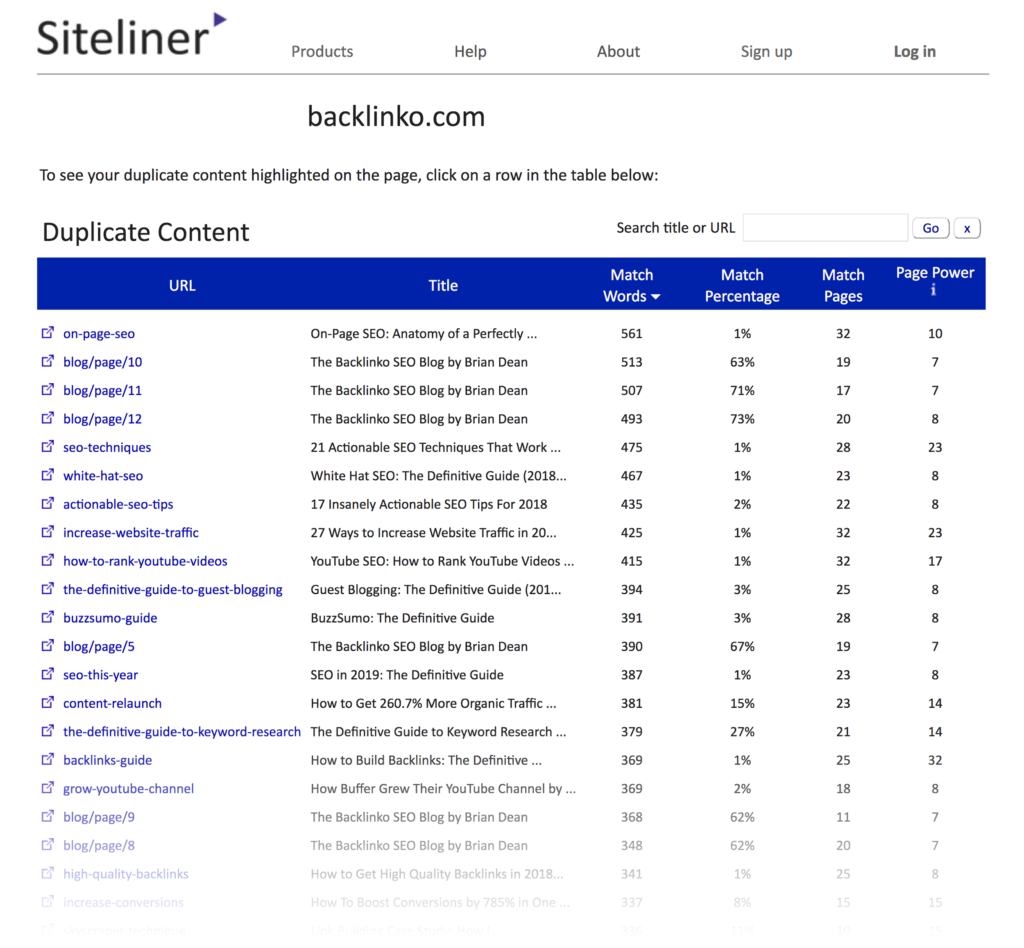Sort results by the Match Pages column header
The image size is (1024, 948).
click(x=843, y=285)
